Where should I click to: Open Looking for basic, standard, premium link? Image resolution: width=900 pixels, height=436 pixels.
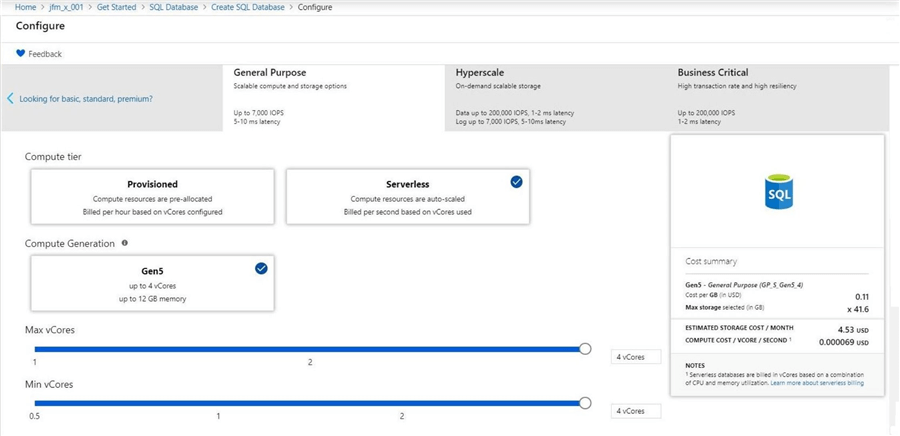(x=86, y=99)
